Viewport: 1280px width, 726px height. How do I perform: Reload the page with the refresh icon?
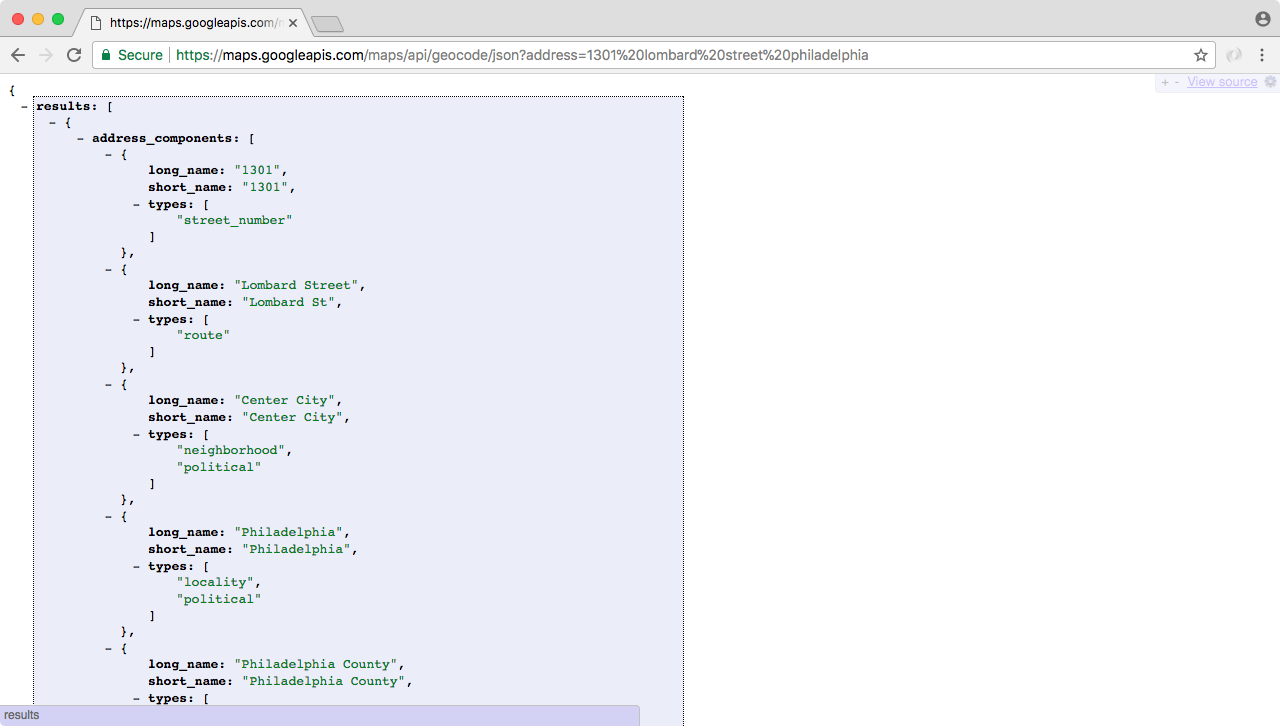tap(74, 55)
